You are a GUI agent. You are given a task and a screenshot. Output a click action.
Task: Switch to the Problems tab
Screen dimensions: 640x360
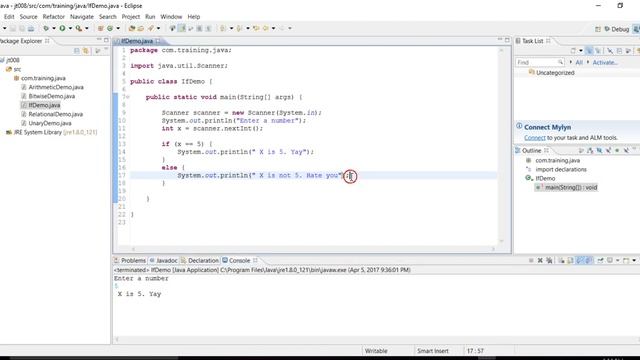coord(130,260)
